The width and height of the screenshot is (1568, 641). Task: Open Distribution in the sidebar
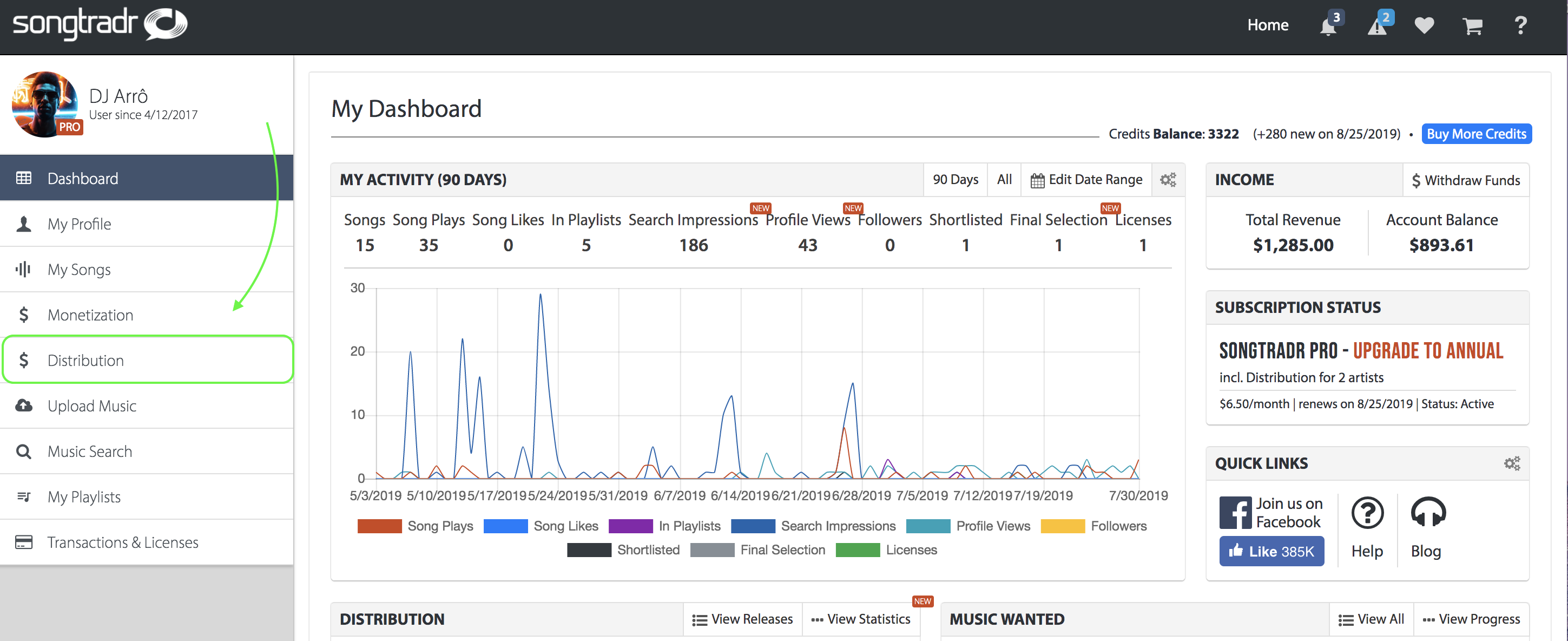pos(147,360)
